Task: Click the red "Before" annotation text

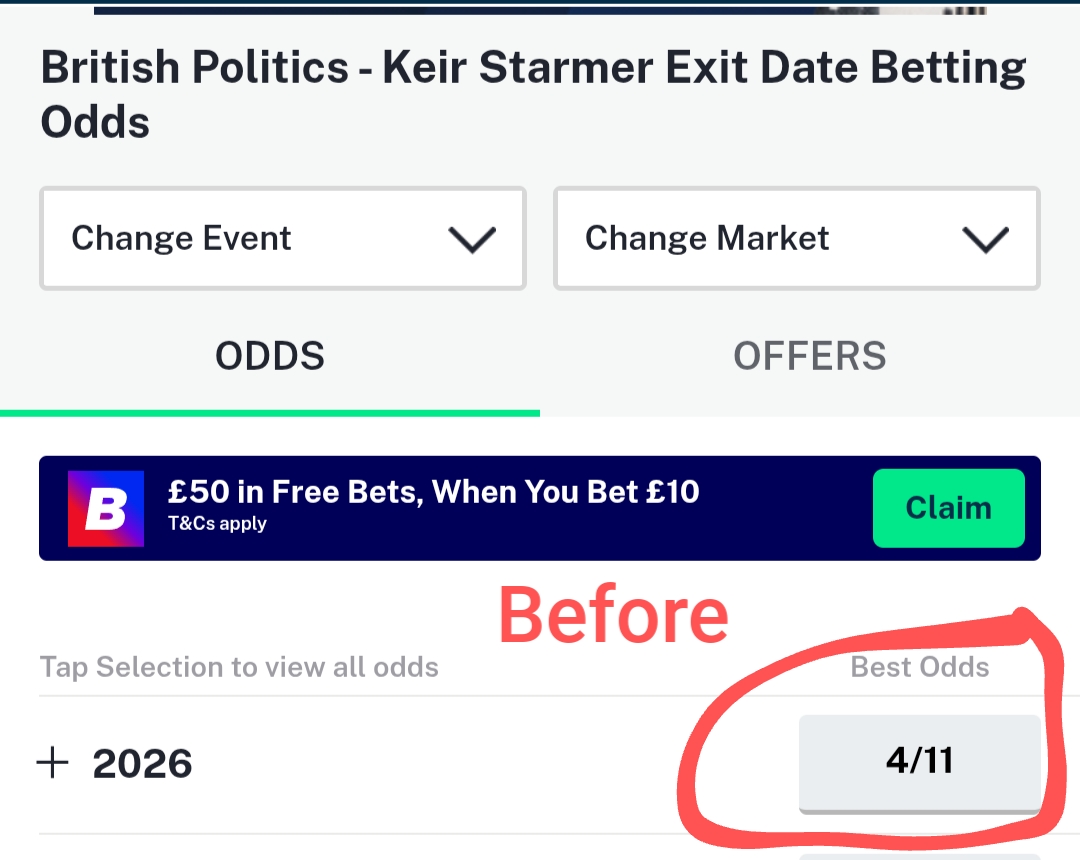Action: point(613,616)
